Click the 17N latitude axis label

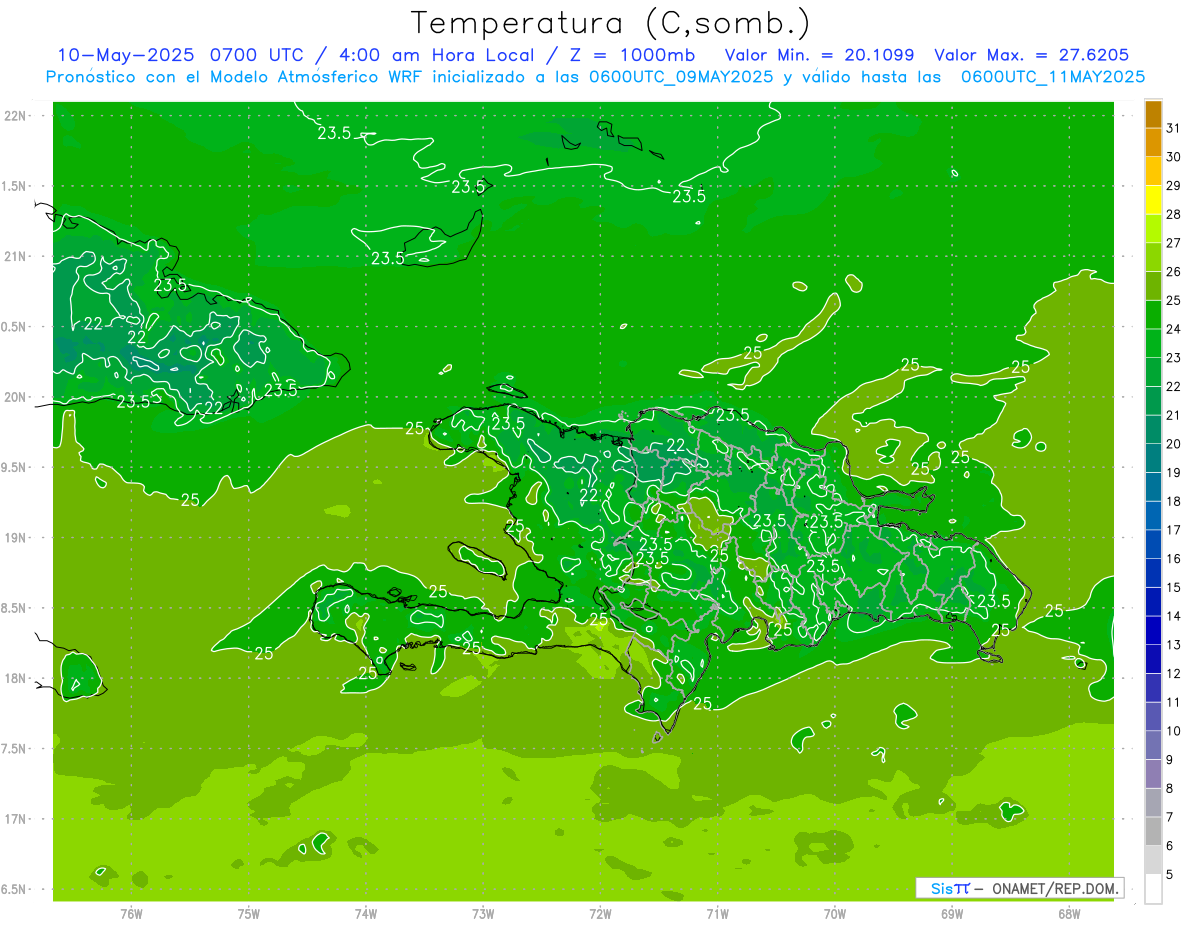pyautogui.click(x=15, y=819)
